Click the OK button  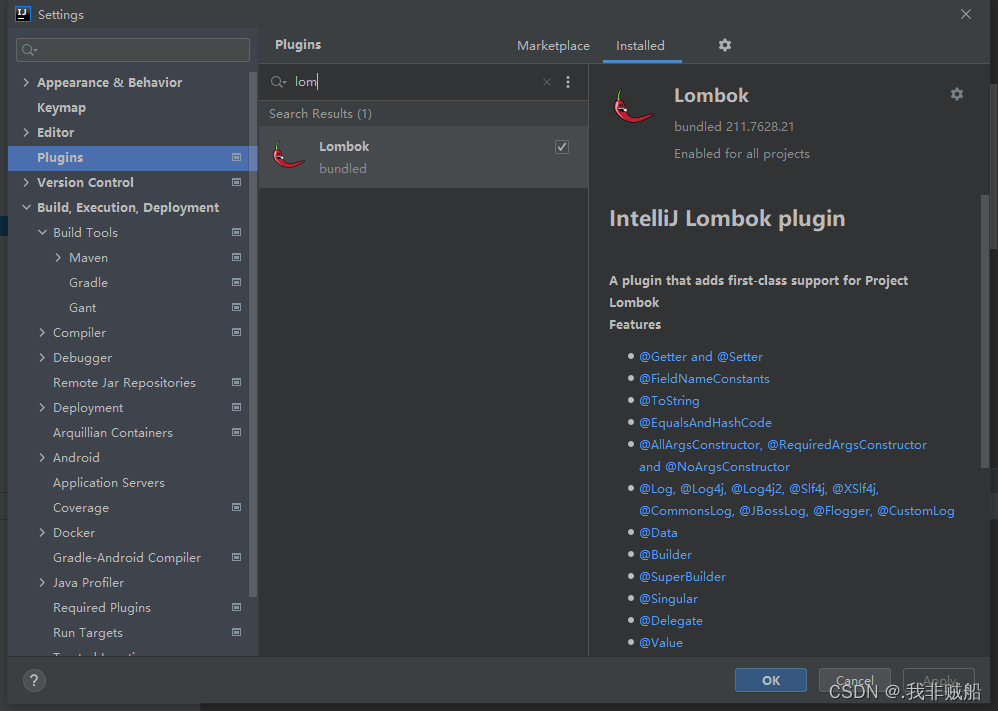pos(771,680)
